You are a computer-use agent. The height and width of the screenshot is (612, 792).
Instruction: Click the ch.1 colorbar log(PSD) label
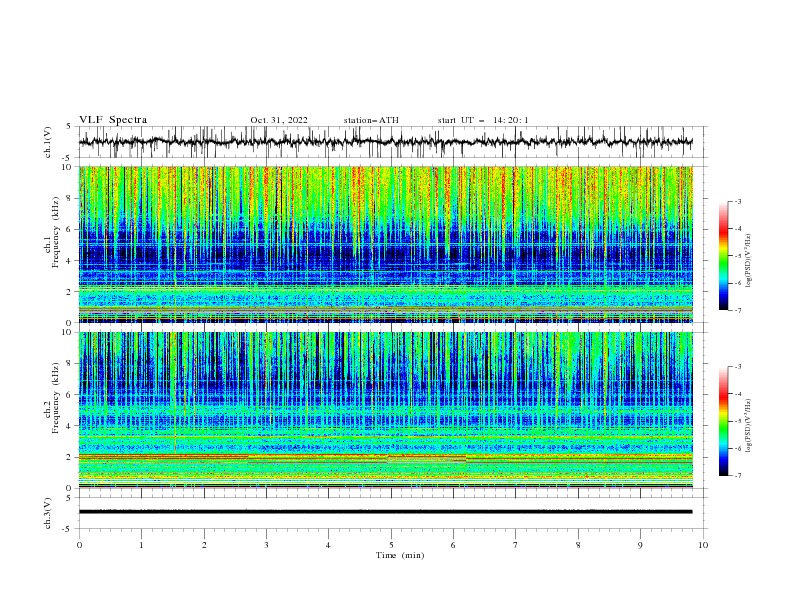tap(749, 261)
